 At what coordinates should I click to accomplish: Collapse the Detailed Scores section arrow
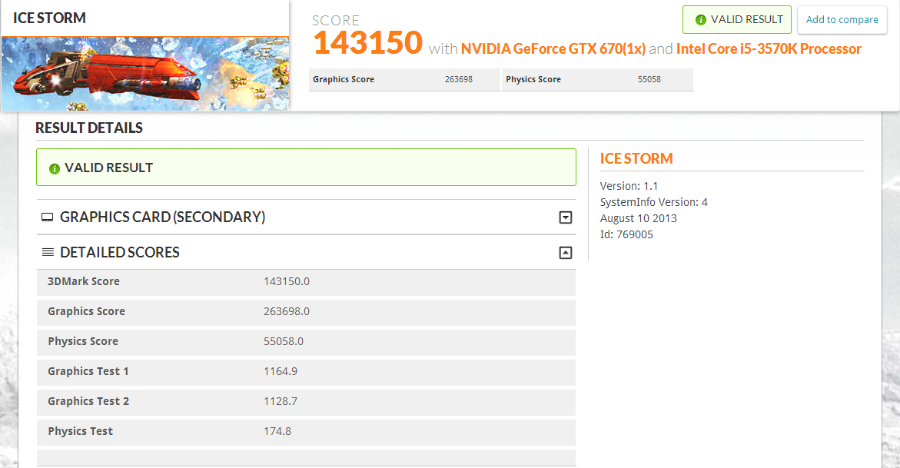(x=565, y=253)
